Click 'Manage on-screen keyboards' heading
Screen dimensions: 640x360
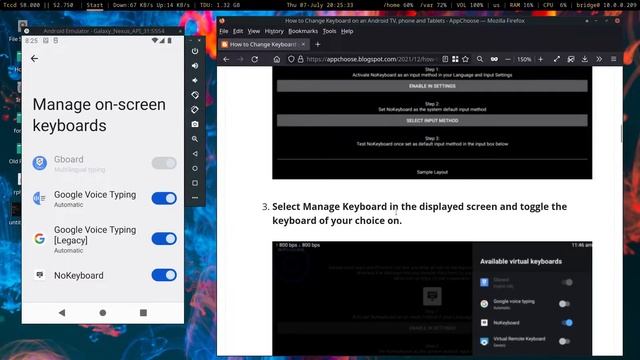(99, 115)
